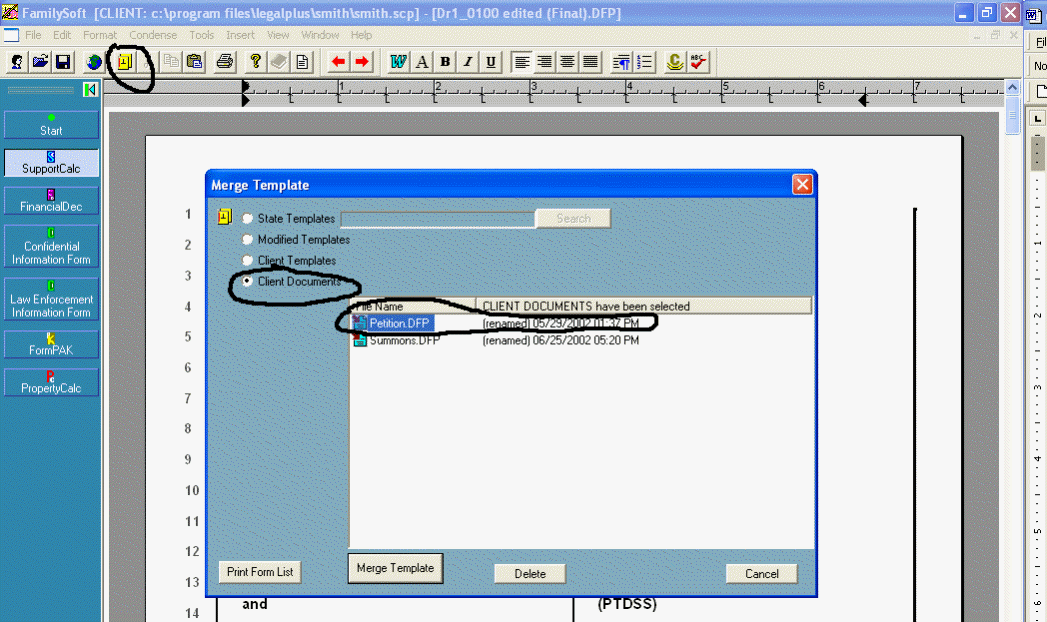Viewport: 1047px width, 622px height.
Task: Open the FinancialDec sidebar button
Action: pyautogui.click(x=51, y=199)
